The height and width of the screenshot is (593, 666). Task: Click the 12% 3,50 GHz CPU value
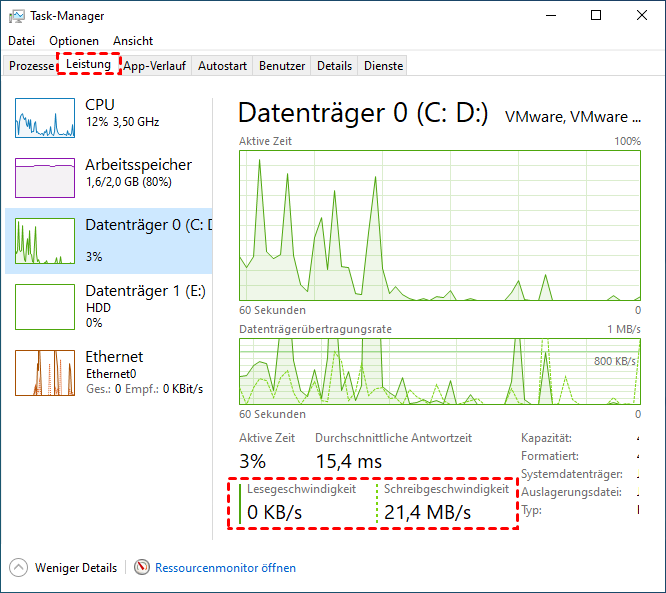click(x=122, y=122)
